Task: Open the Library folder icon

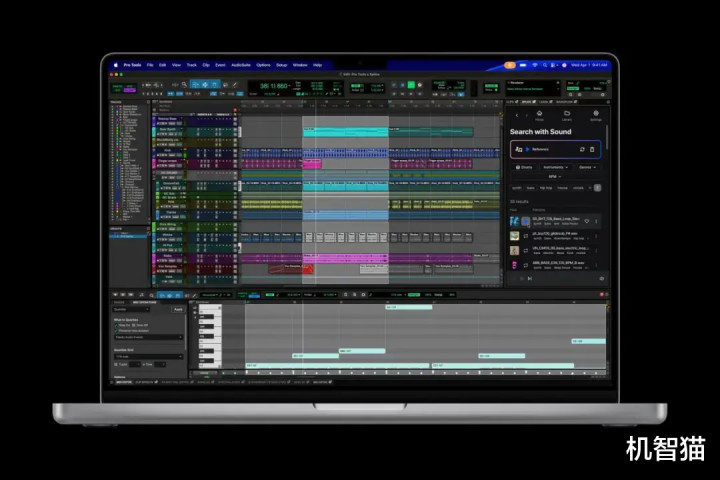Action: pyautogui.click(x=566, y=113)
